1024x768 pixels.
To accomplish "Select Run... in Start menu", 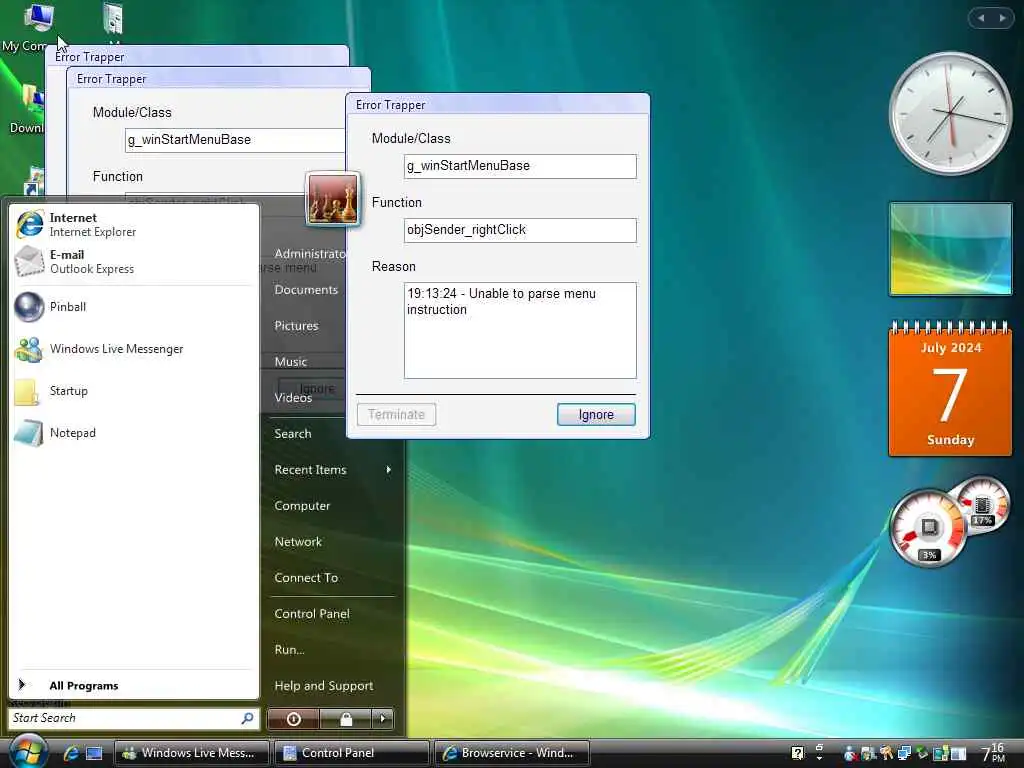I will [x=289, y=649].
